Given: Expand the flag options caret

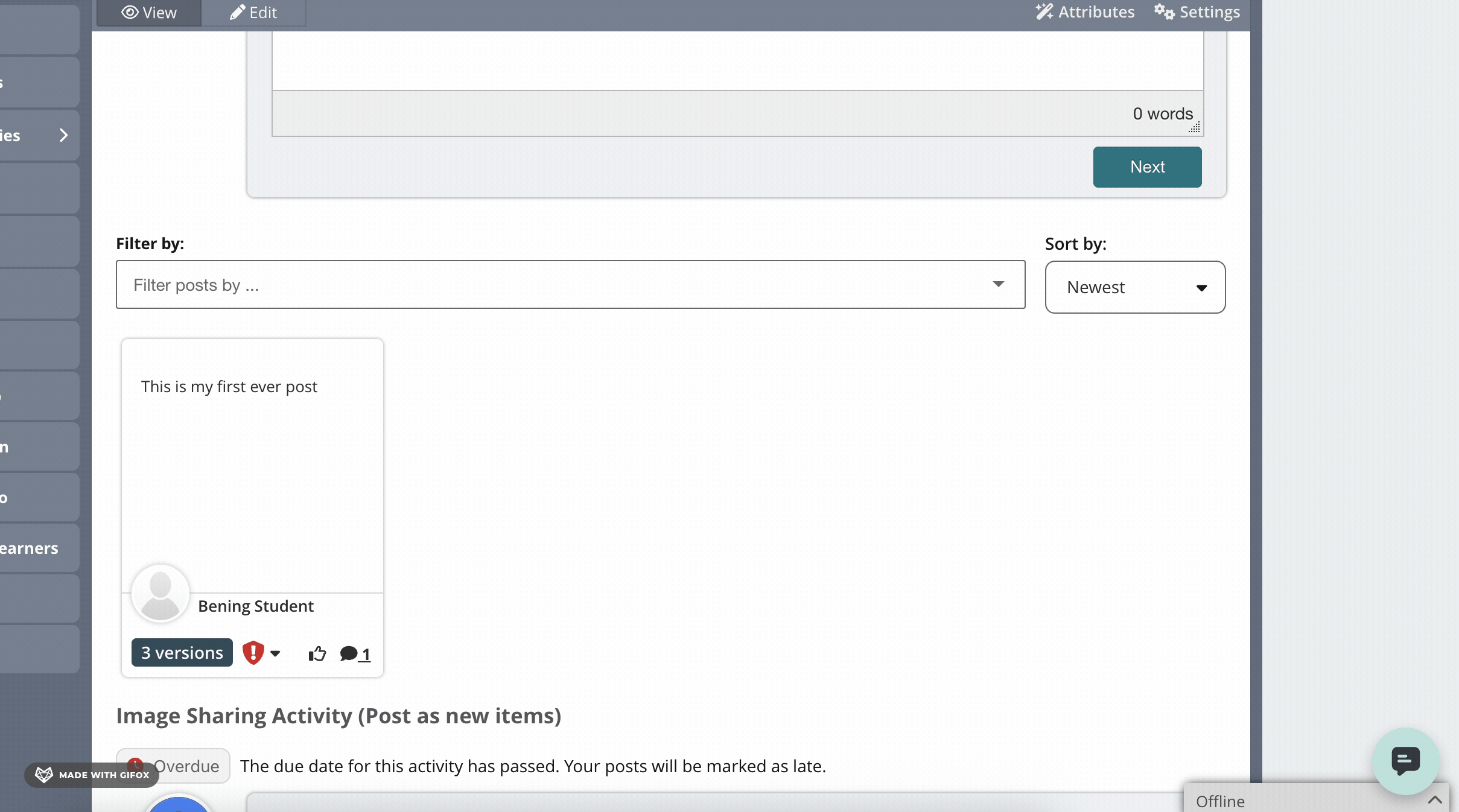Looking at the screenshot, I should point(275,653).
